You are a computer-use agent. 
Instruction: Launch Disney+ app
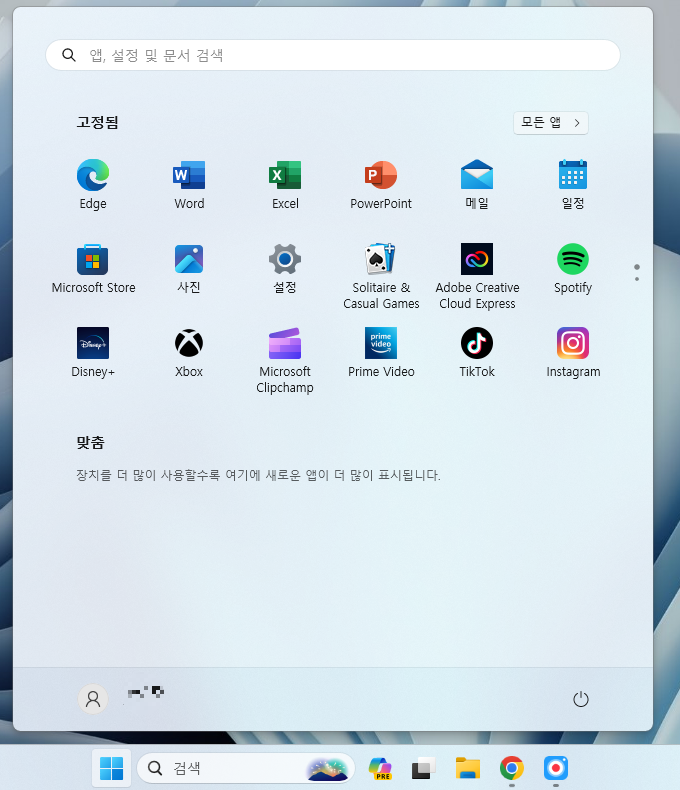pyautogui.click(x=93, y=353)
